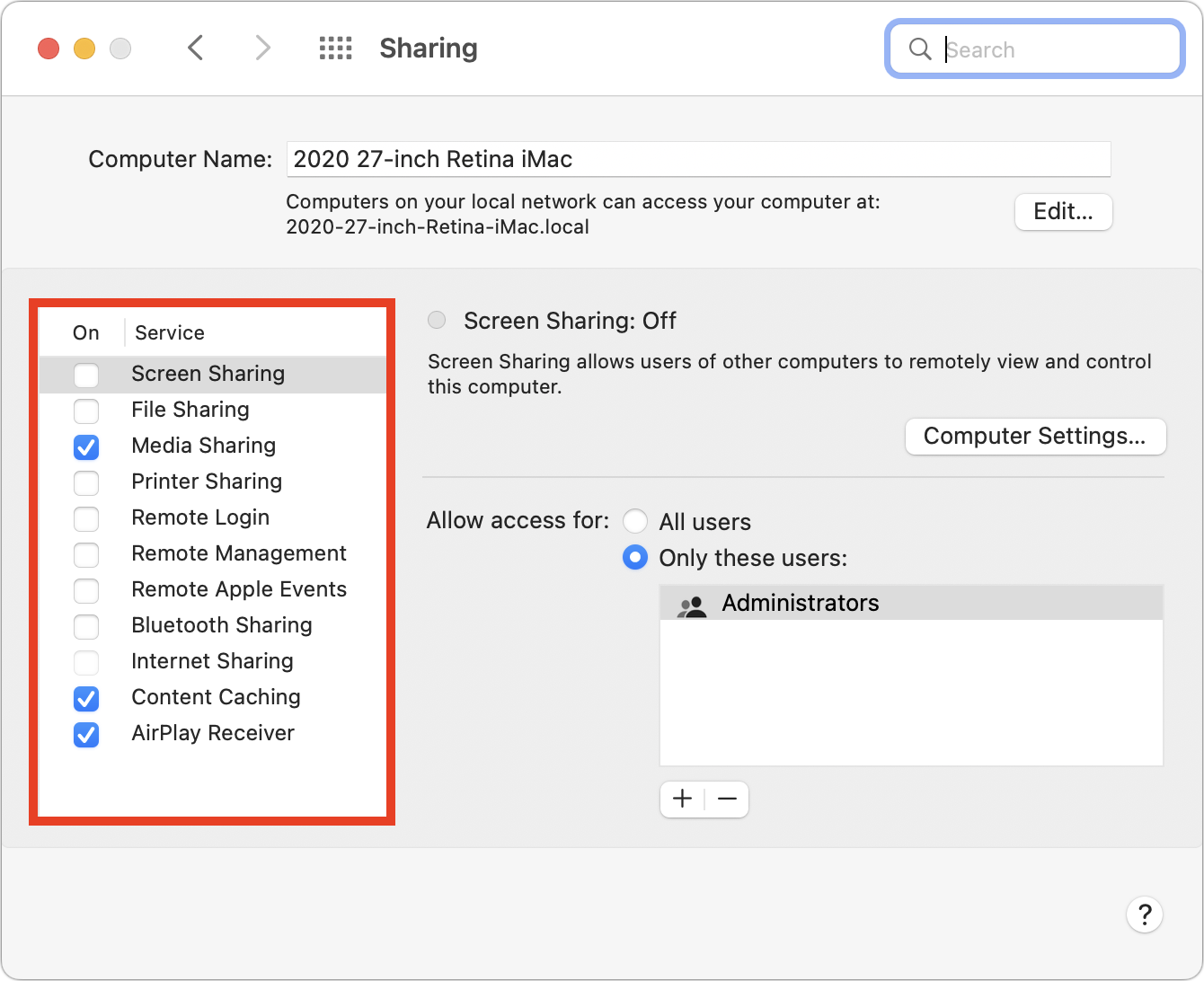
Task: Uncheck the Content Caching checkbox
Action: pyautogui.click(x=86, y=698)
